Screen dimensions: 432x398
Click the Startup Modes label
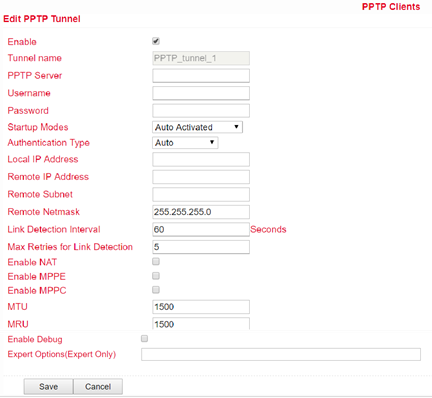click(x=38, y=127)
